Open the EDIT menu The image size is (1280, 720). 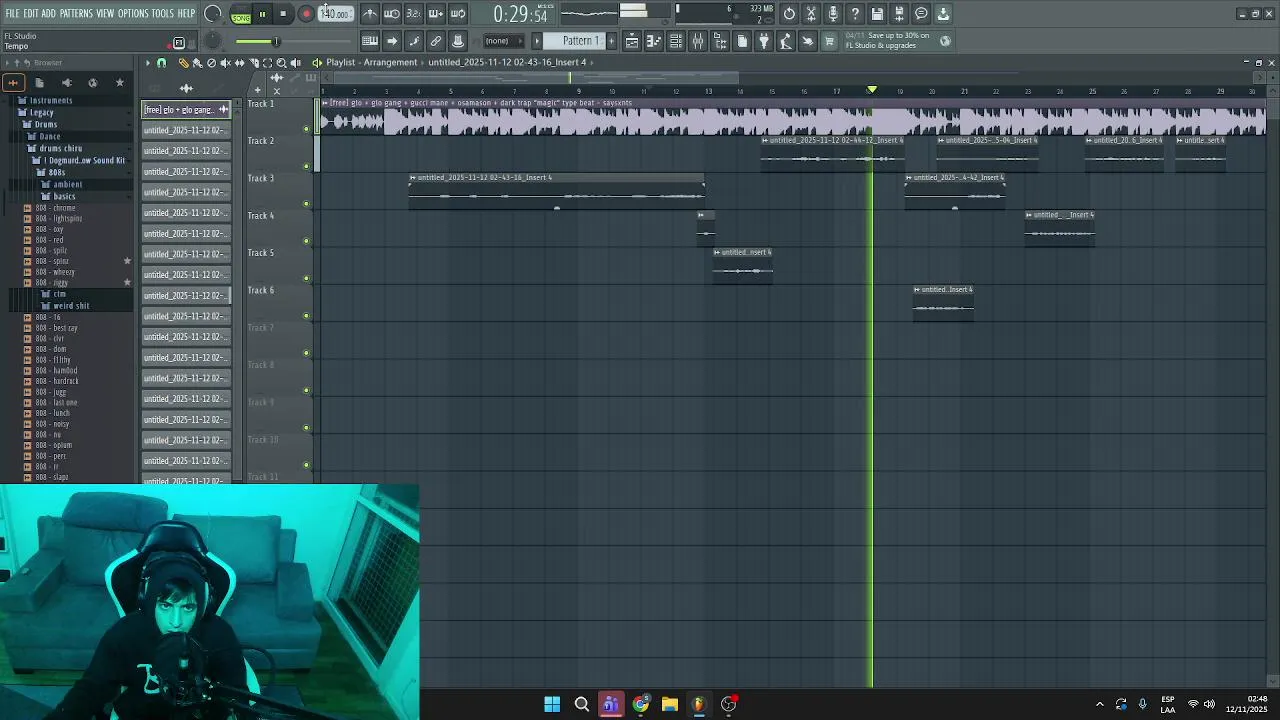pyautogui.click(x=31, y=13)
